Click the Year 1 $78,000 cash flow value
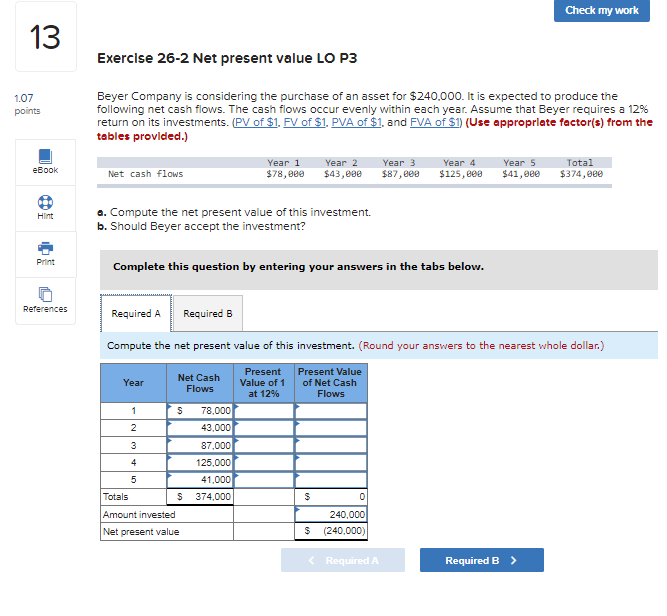The width and height of the screenshot is (667, 616). [x=285, y=174]
